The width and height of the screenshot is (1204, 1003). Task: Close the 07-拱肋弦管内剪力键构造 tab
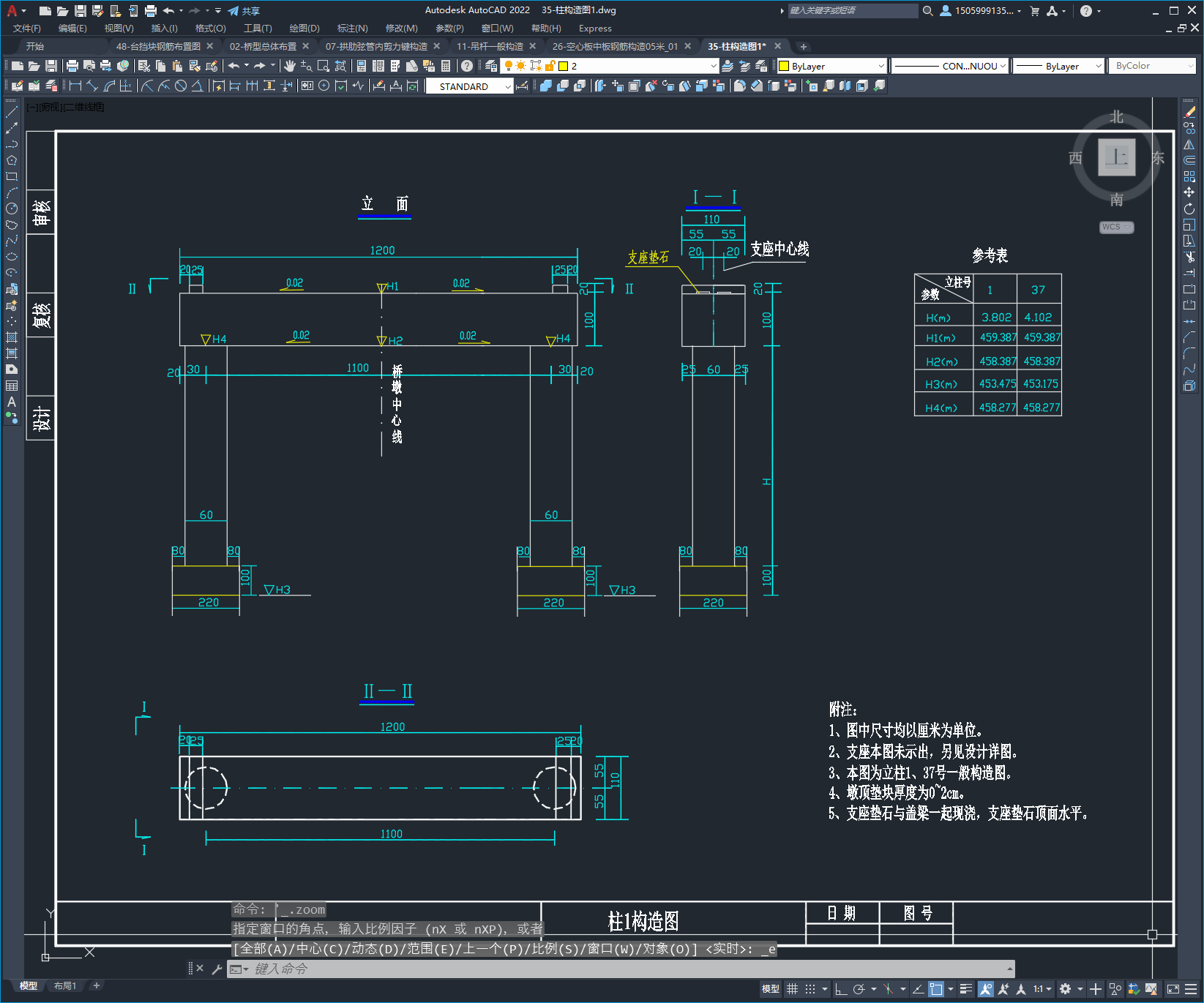coord(437,46)
